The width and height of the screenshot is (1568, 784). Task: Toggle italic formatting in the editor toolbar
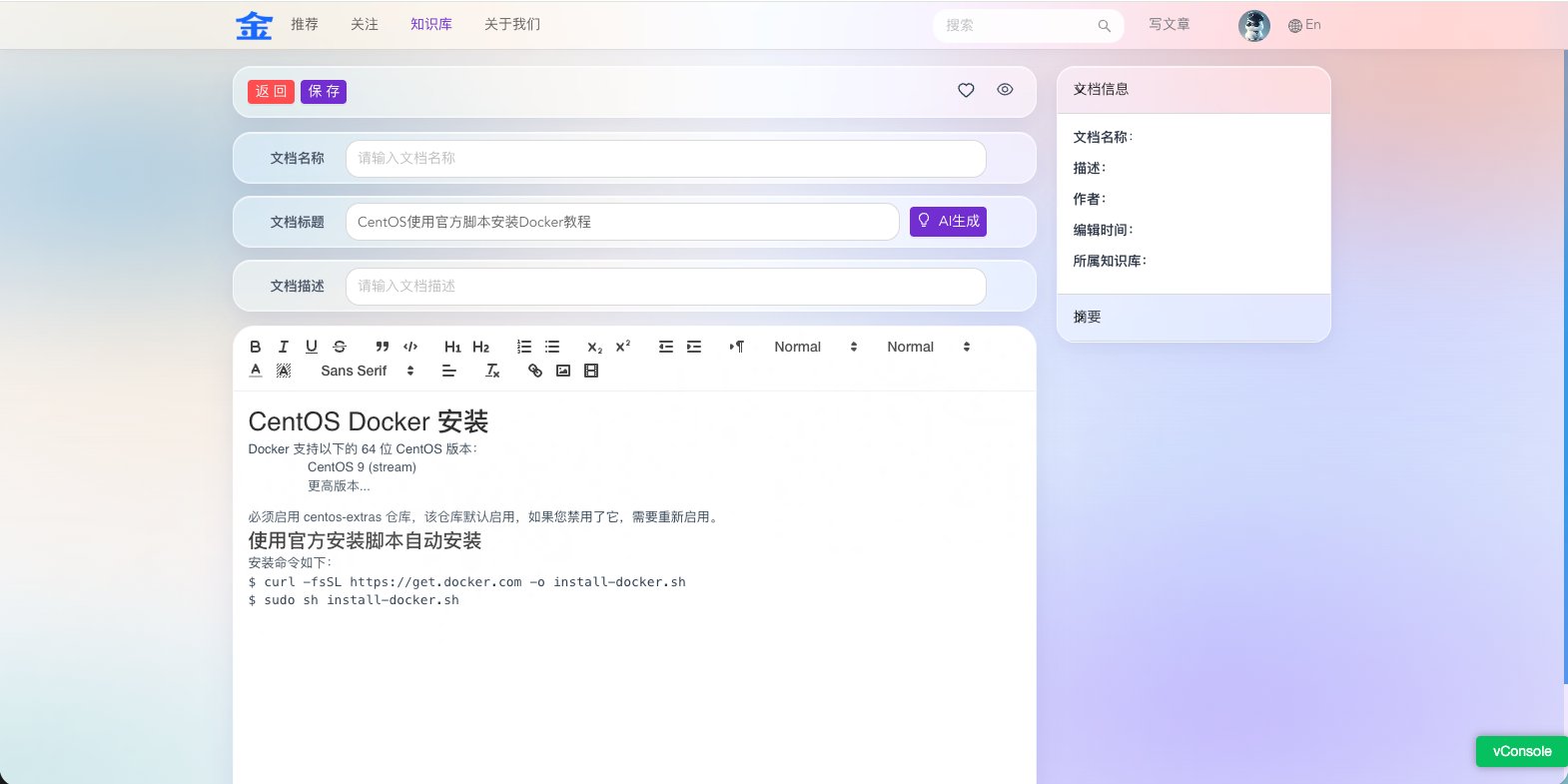(284, 347)
